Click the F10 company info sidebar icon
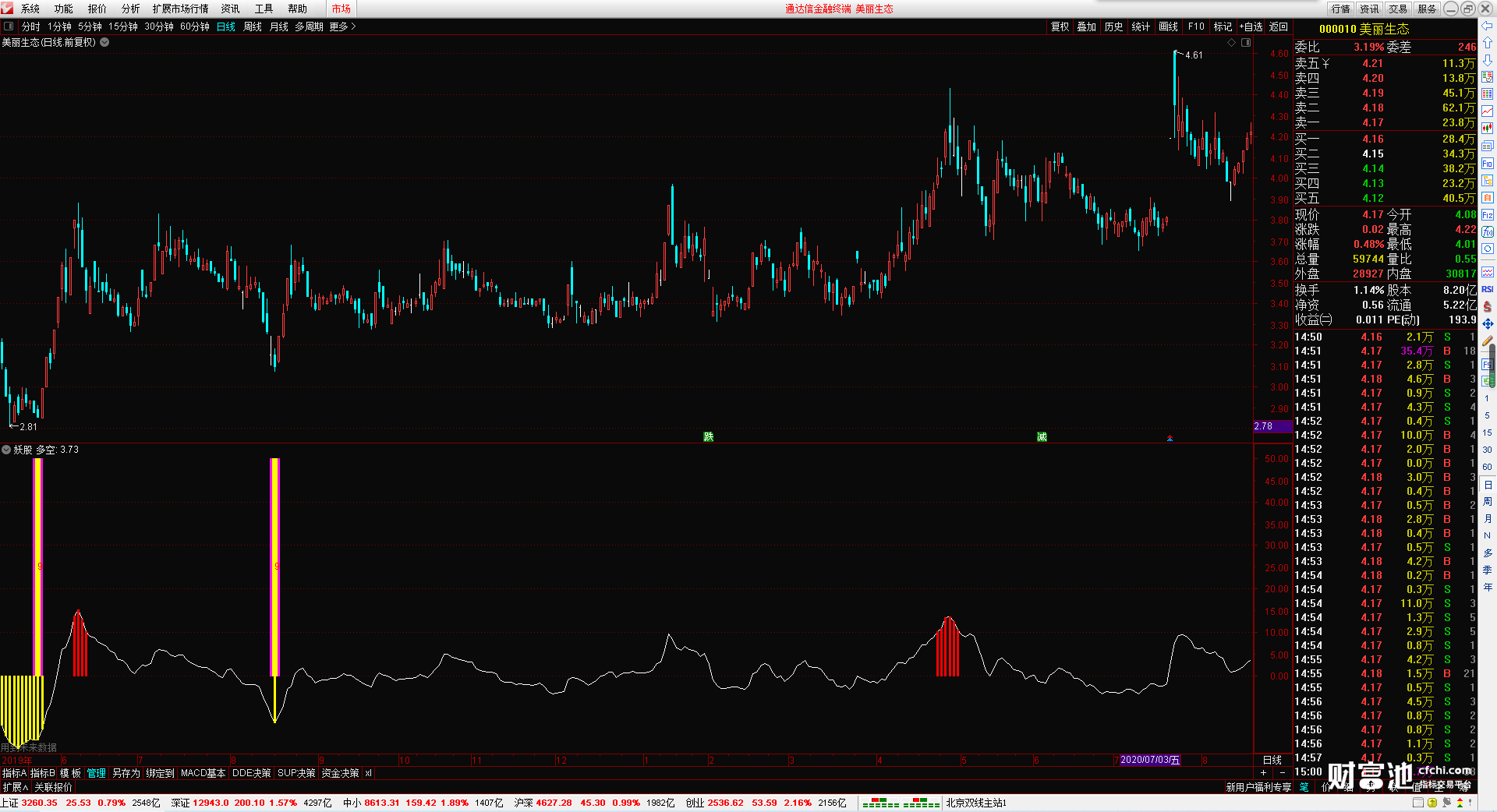Screen dimensions: 1497x812 pos(1488,163)
